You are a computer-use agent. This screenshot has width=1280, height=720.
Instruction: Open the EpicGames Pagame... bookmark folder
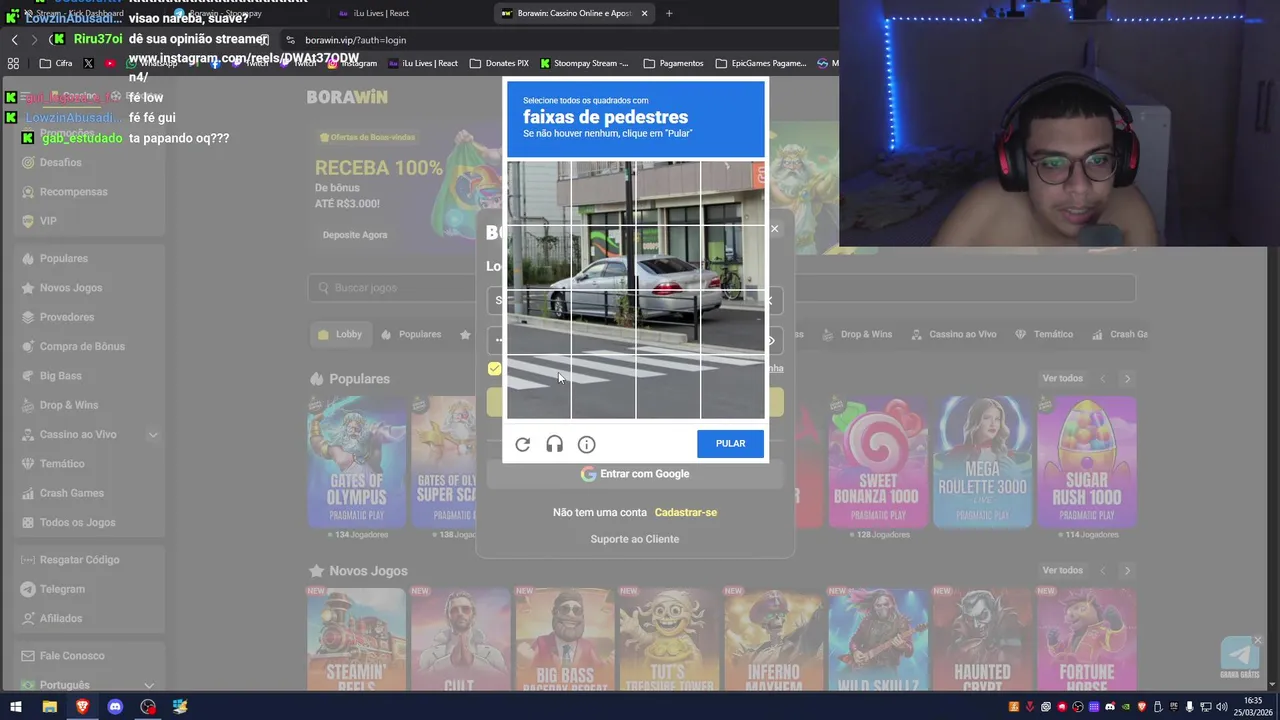coord(761,63)
